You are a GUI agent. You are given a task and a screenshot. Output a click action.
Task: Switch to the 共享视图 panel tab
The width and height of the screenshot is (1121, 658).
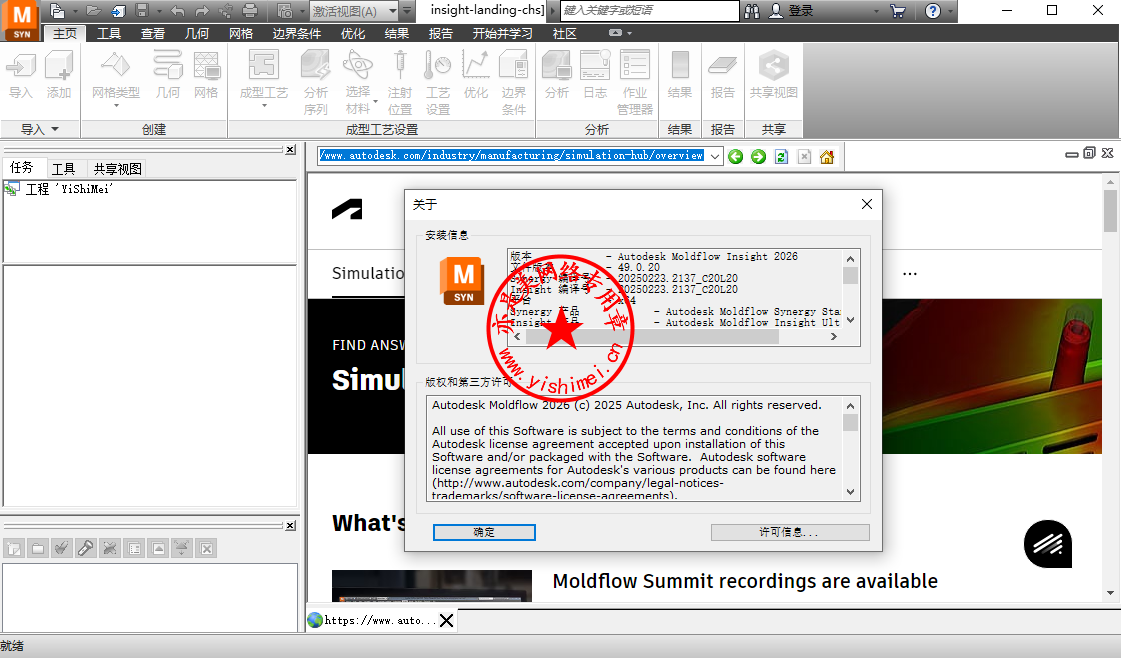click(117, 169)
